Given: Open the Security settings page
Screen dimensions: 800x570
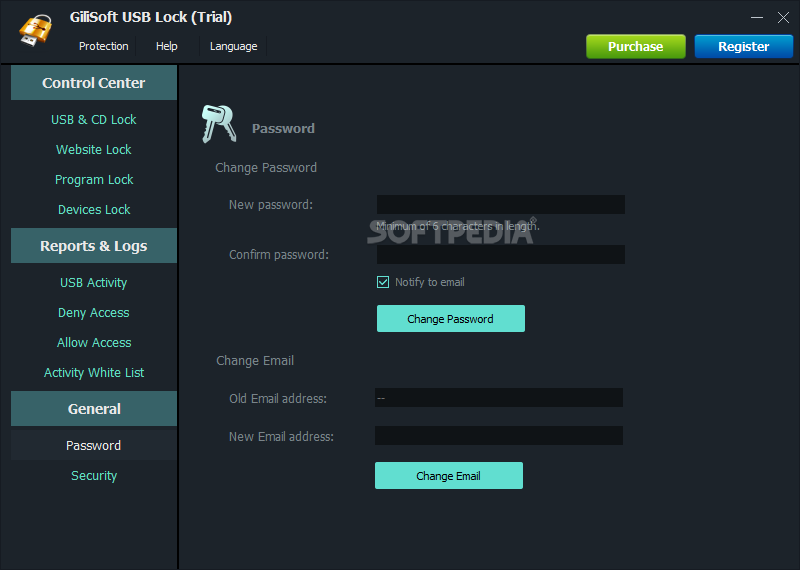Looking at the screenshot, I should coord(94,476).
